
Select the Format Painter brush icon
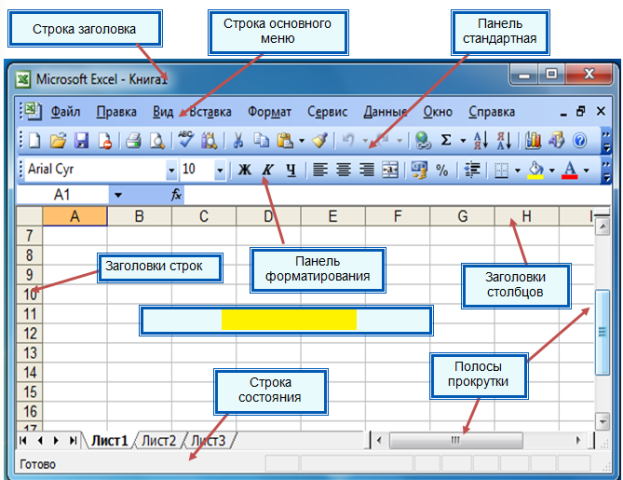[320, 141]
